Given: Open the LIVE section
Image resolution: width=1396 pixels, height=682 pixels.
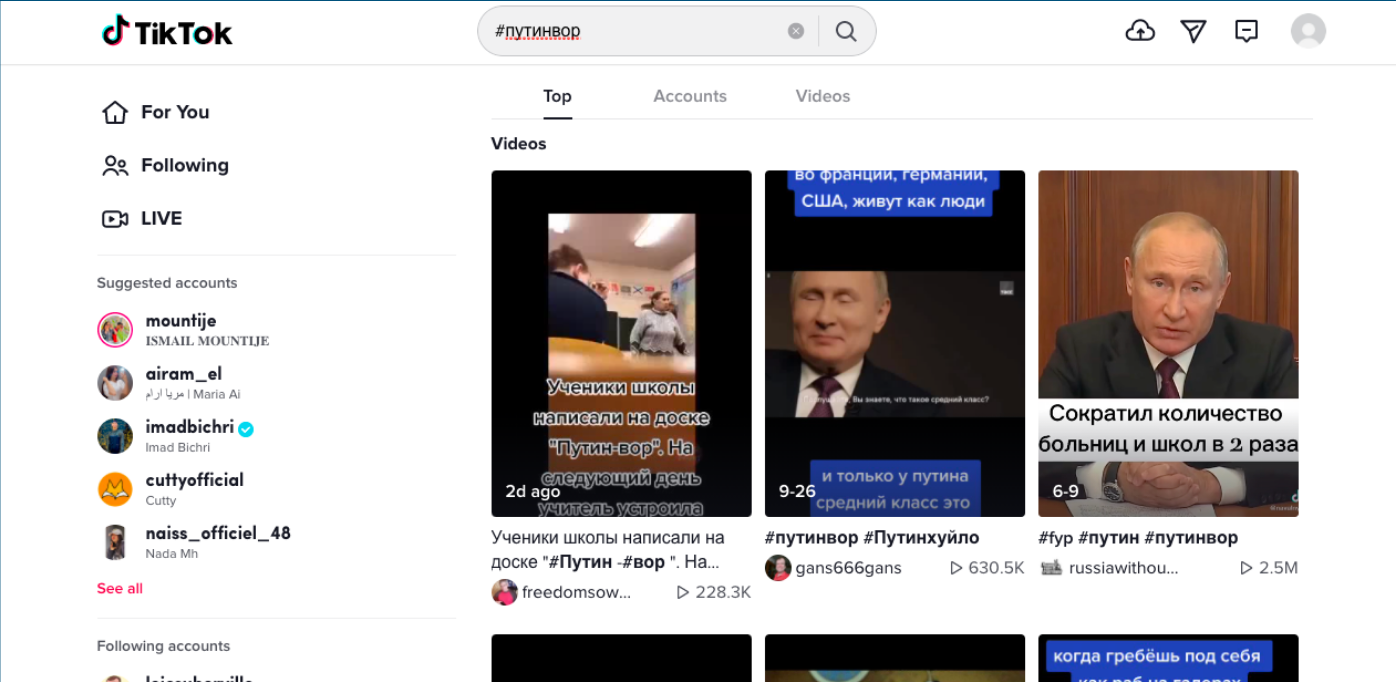Looking at the screenshot, I should [142, 218].
